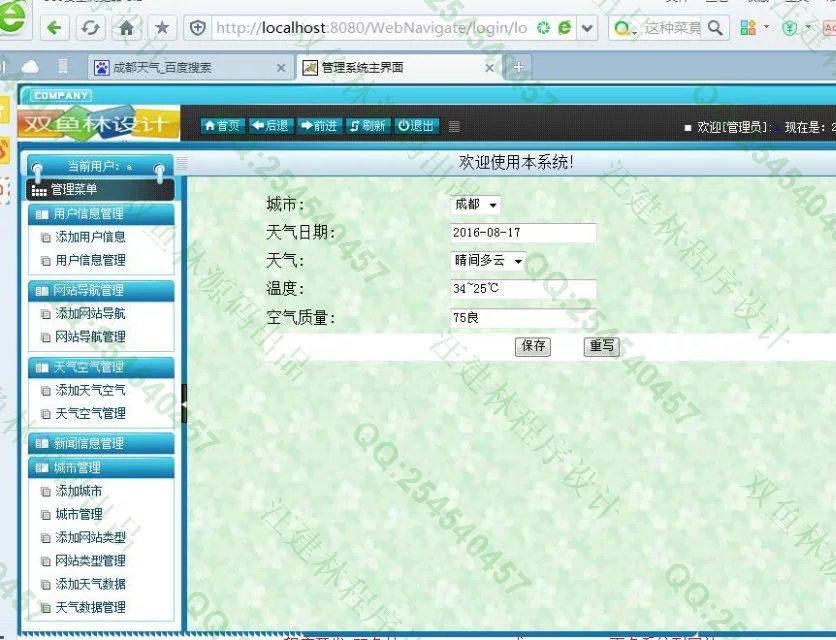Open the 城市 dropdown showing 成都

pos(476,205)
